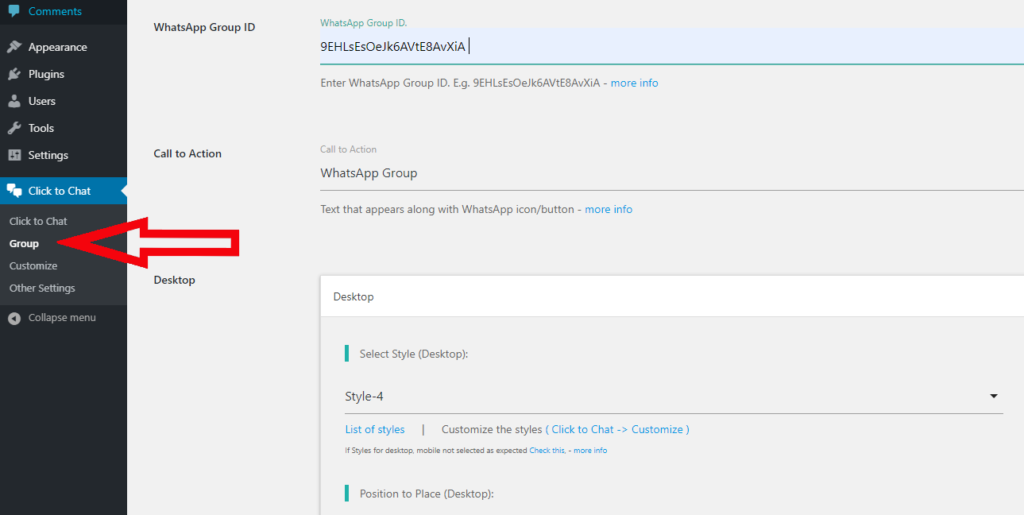Follow the Click to Chat -> Customize link
Image resolution: width=1024 pixels, height=515 pixels.
coord(617,429)
